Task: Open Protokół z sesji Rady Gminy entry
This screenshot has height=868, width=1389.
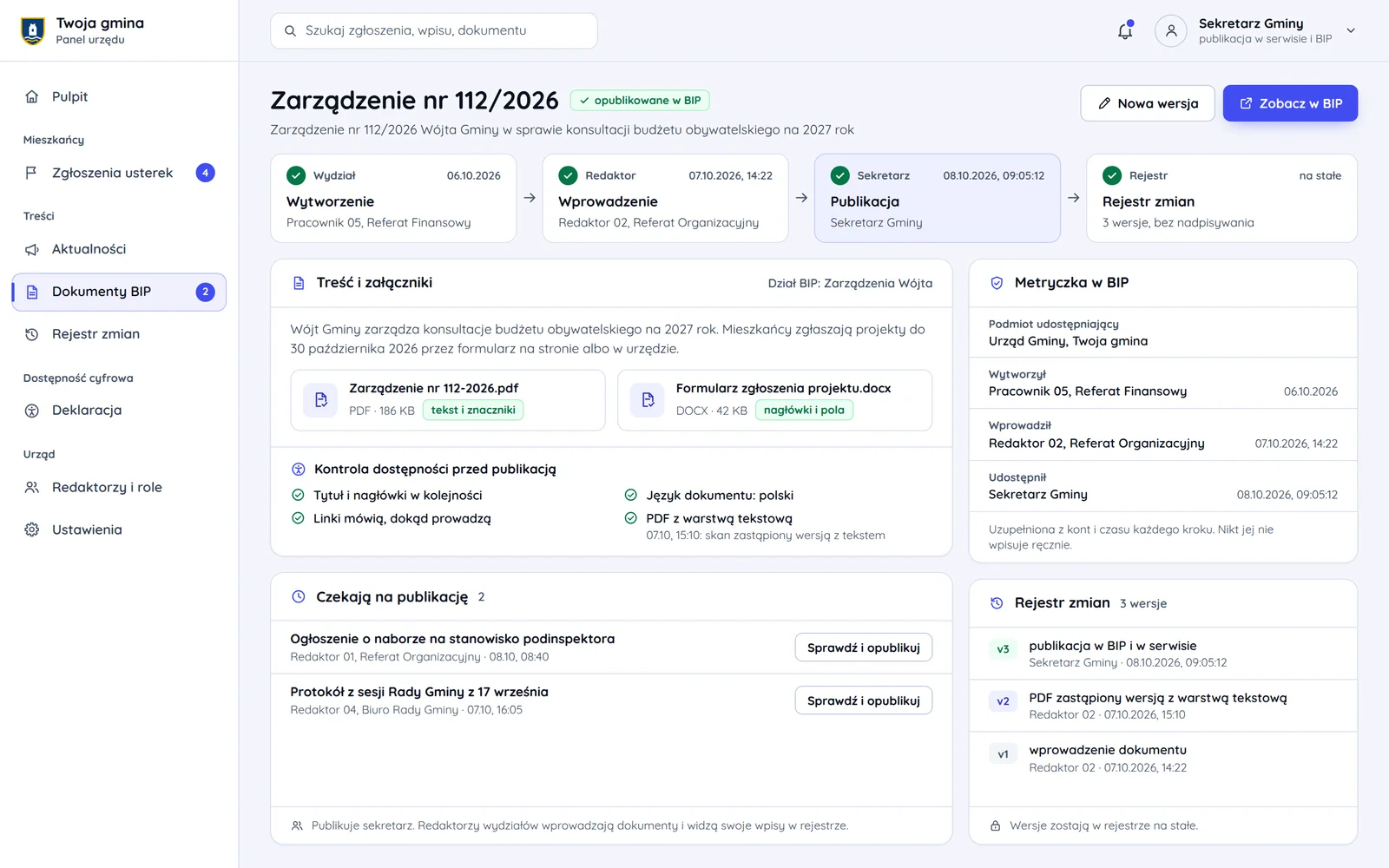Action: [x=419, y=692]
